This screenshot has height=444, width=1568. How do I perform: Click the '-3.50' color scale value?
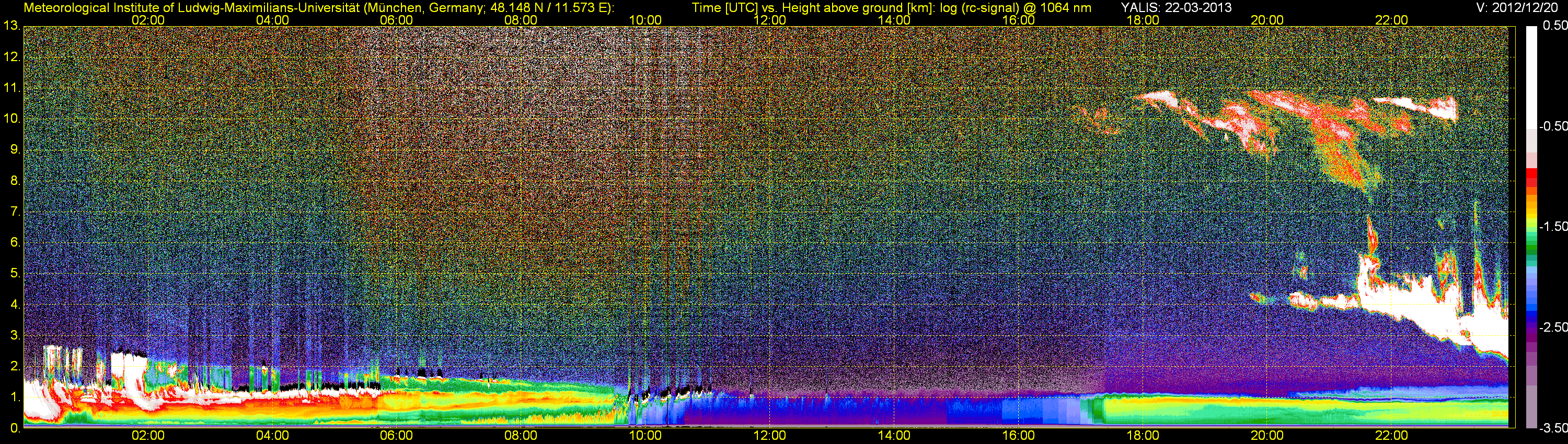1553,428
